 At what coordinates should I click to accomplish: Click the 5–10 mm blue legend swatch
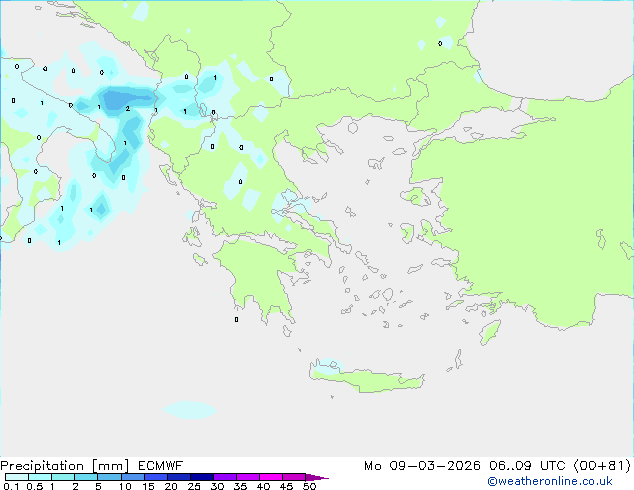click(109, 477)
